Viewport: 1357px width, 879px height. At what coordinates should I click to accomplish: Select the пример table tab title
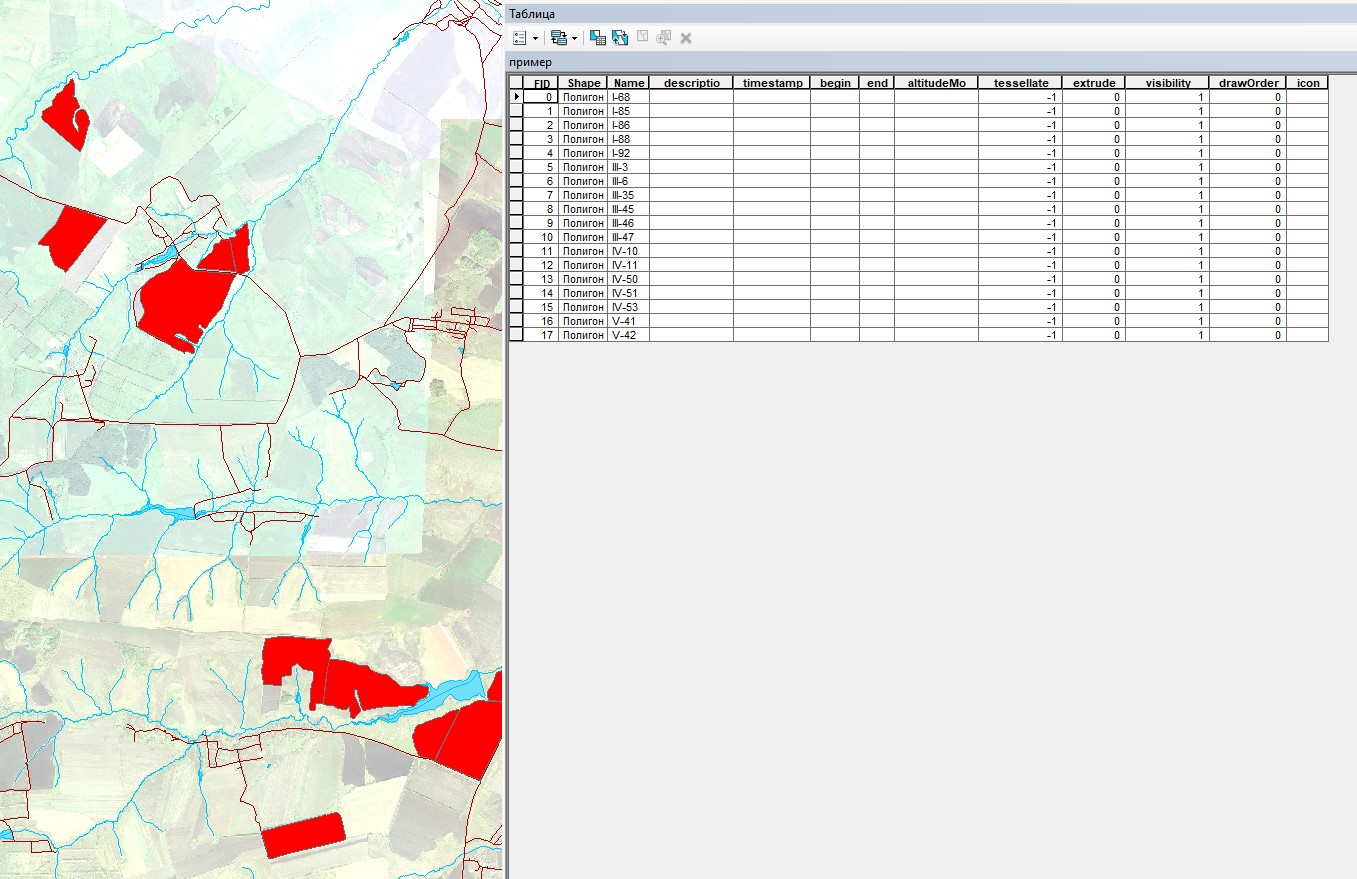(531, 62)
